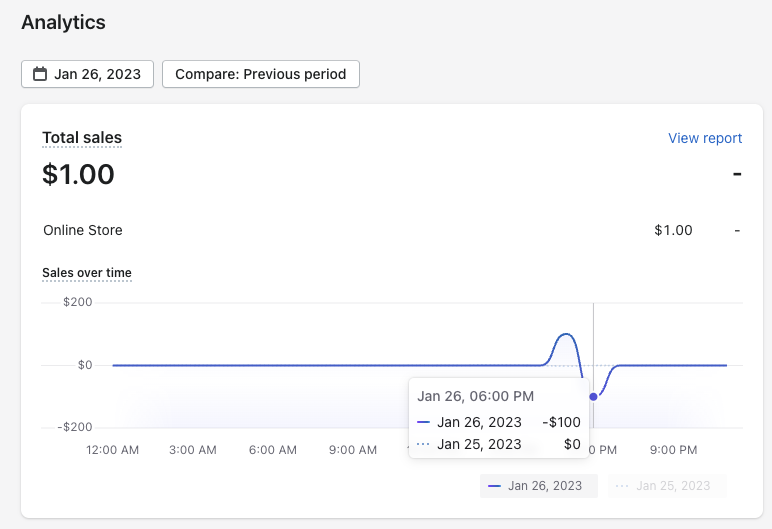Click the 12:00 AM axis label

click(113, 450)
